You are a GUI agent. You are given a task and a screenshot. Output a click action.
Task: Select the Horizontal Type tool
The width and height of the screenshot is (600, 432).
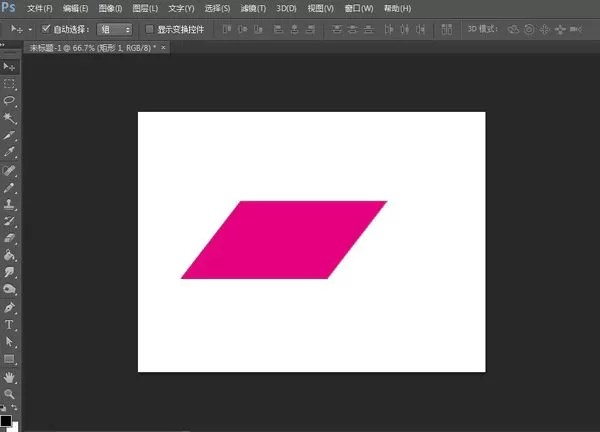coord(9,324)
